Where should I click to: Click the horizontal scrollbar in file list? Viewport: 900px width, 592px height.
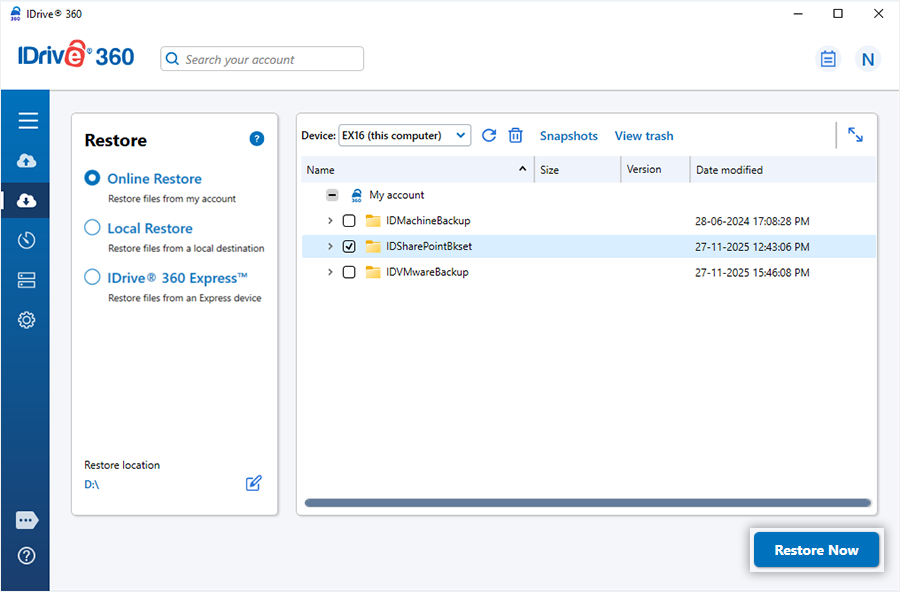tap(587, 503)
